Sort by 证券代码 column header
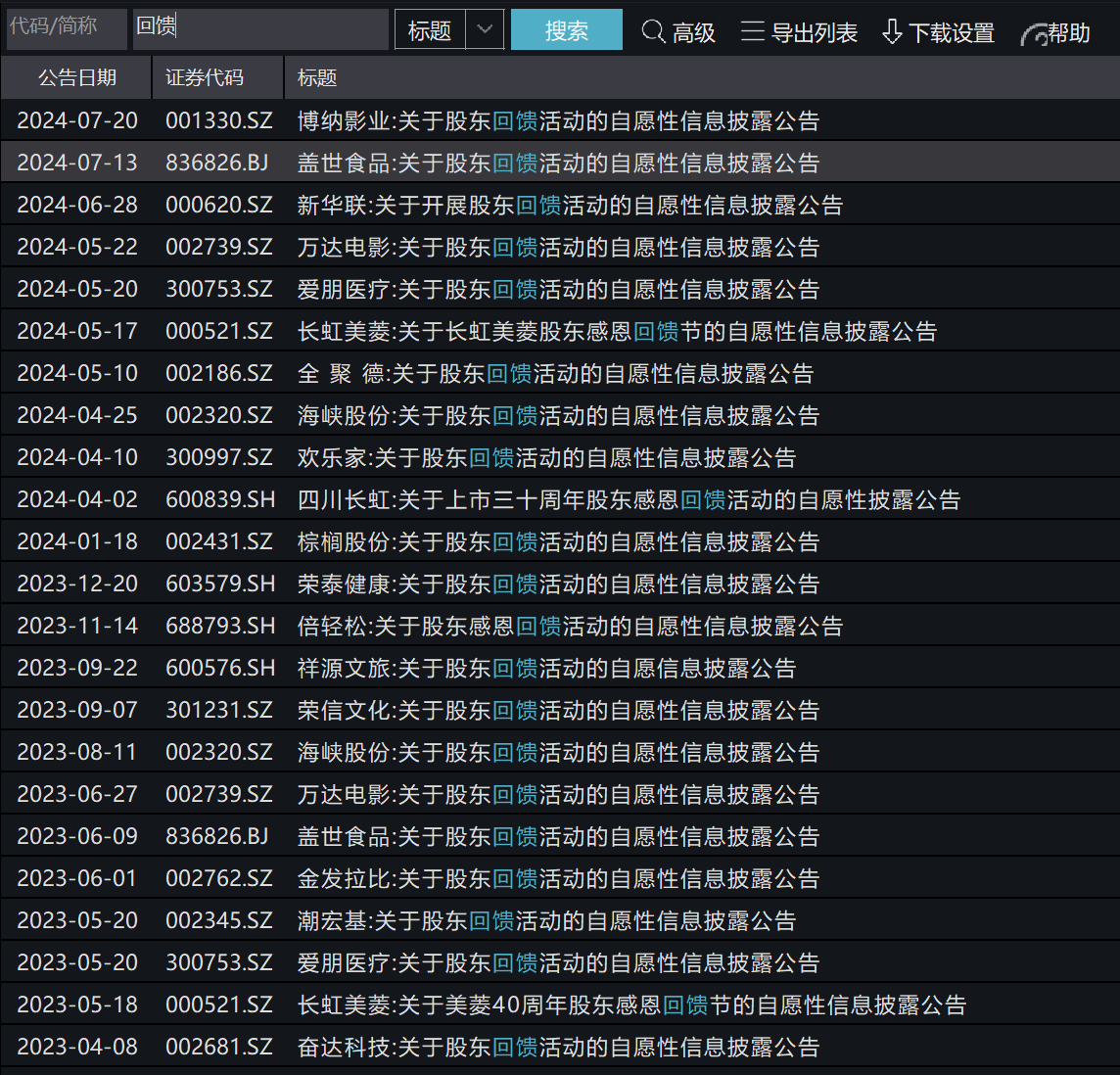 tap(205, 78)
